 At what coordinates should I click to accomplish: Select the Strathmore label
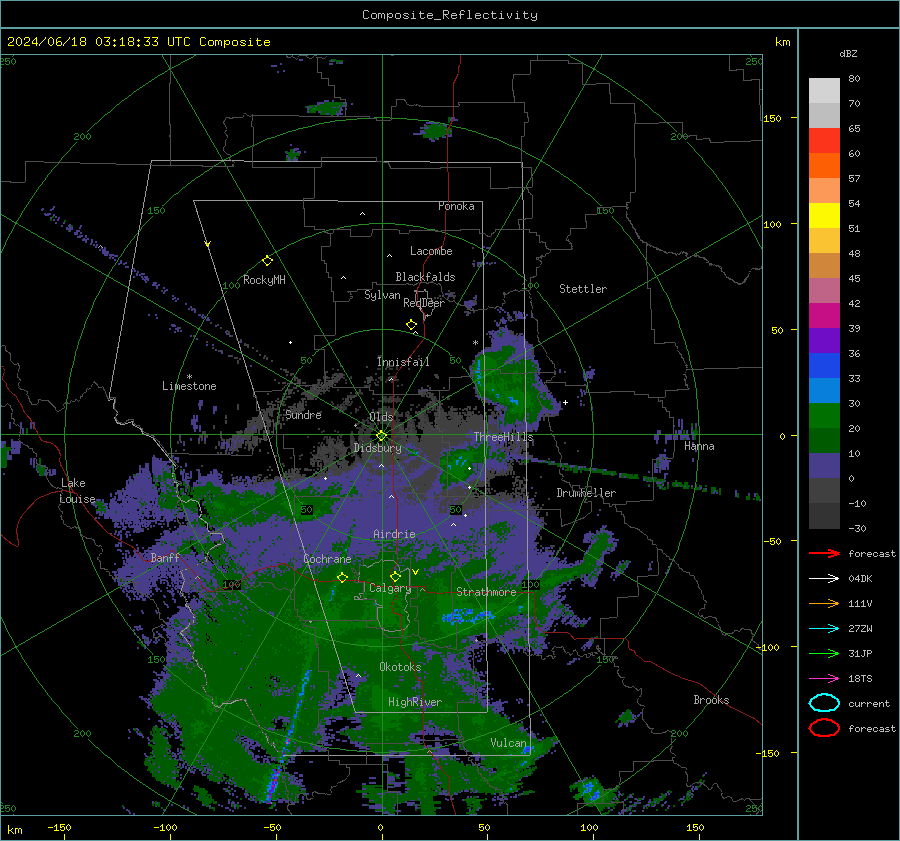pos(486,592)
